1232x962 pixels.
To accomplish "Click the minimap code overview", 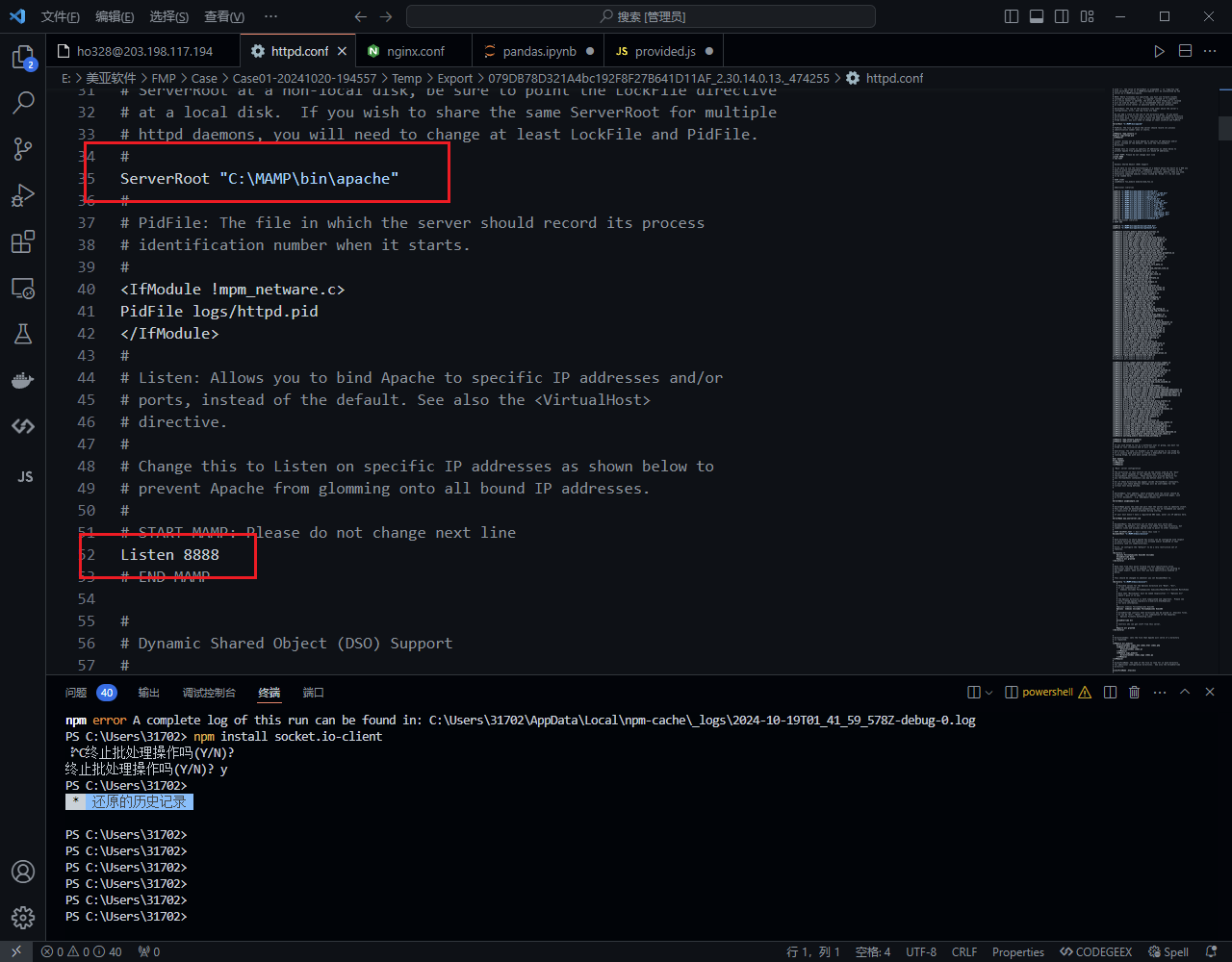I will coord(1163,380).
